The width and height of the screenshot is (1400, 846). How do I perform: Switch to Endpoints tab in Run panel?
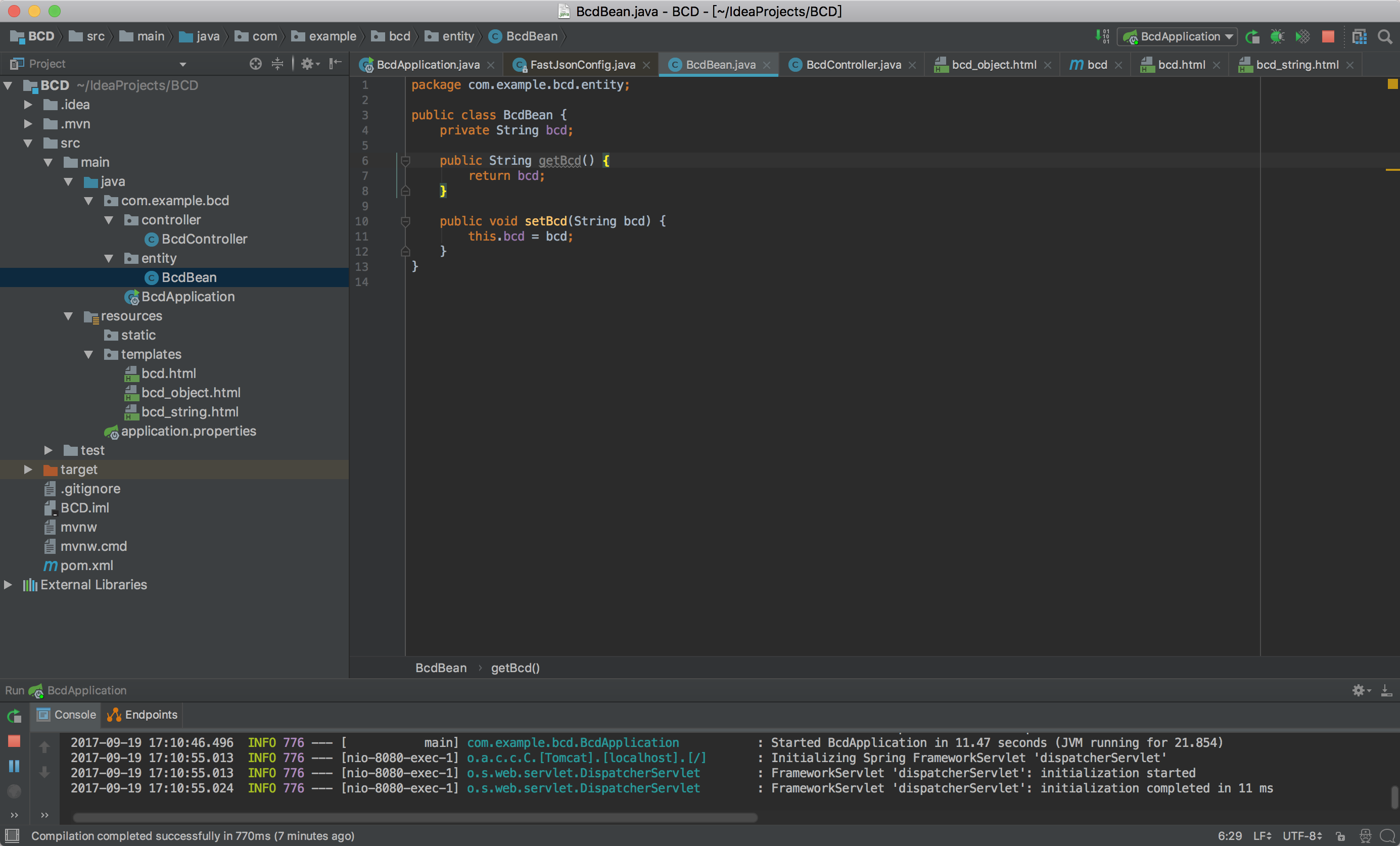coord(143,715)
